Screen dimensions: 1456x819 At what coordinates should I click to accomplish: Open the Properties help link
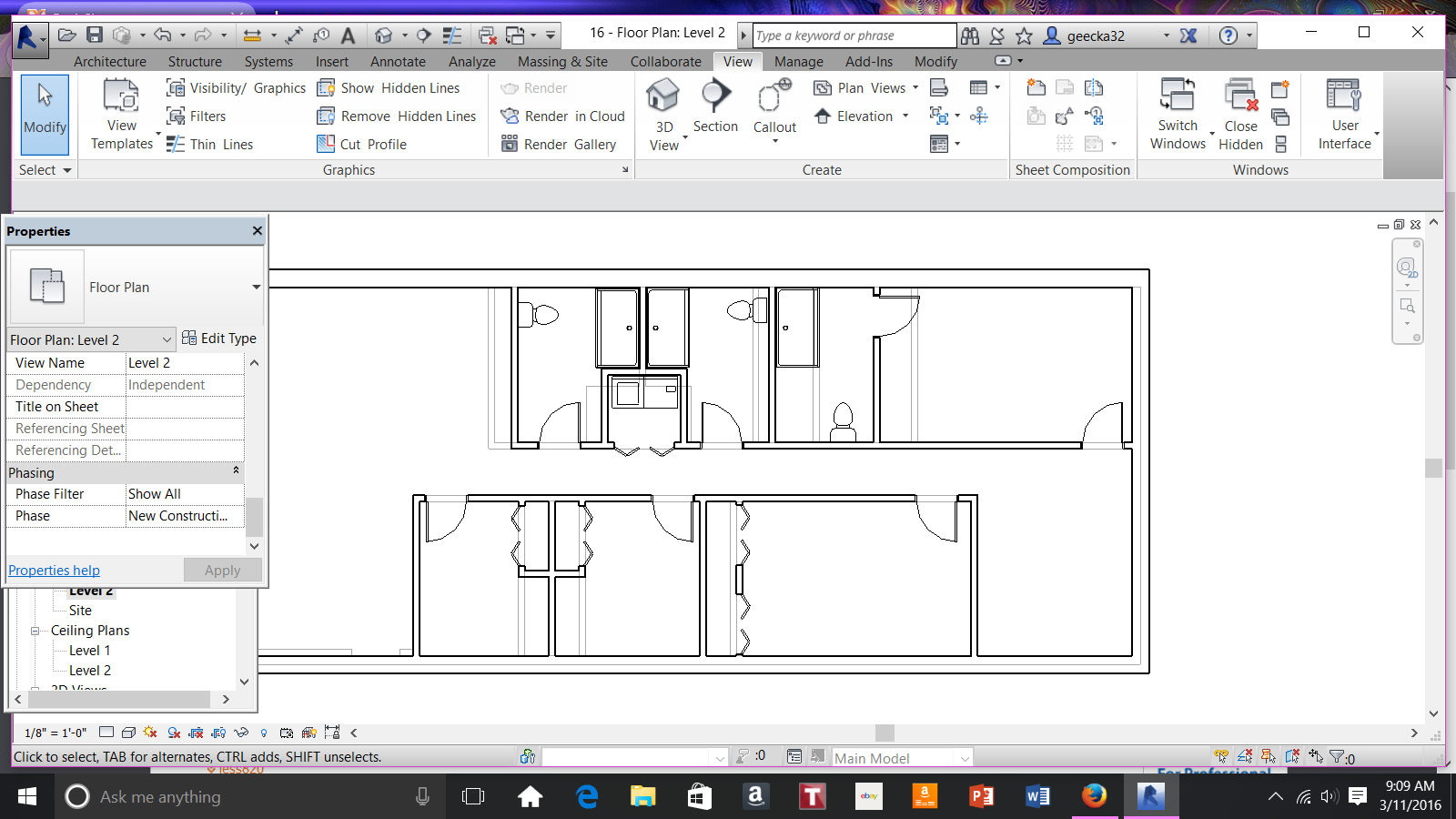click(x=54, y=571)
